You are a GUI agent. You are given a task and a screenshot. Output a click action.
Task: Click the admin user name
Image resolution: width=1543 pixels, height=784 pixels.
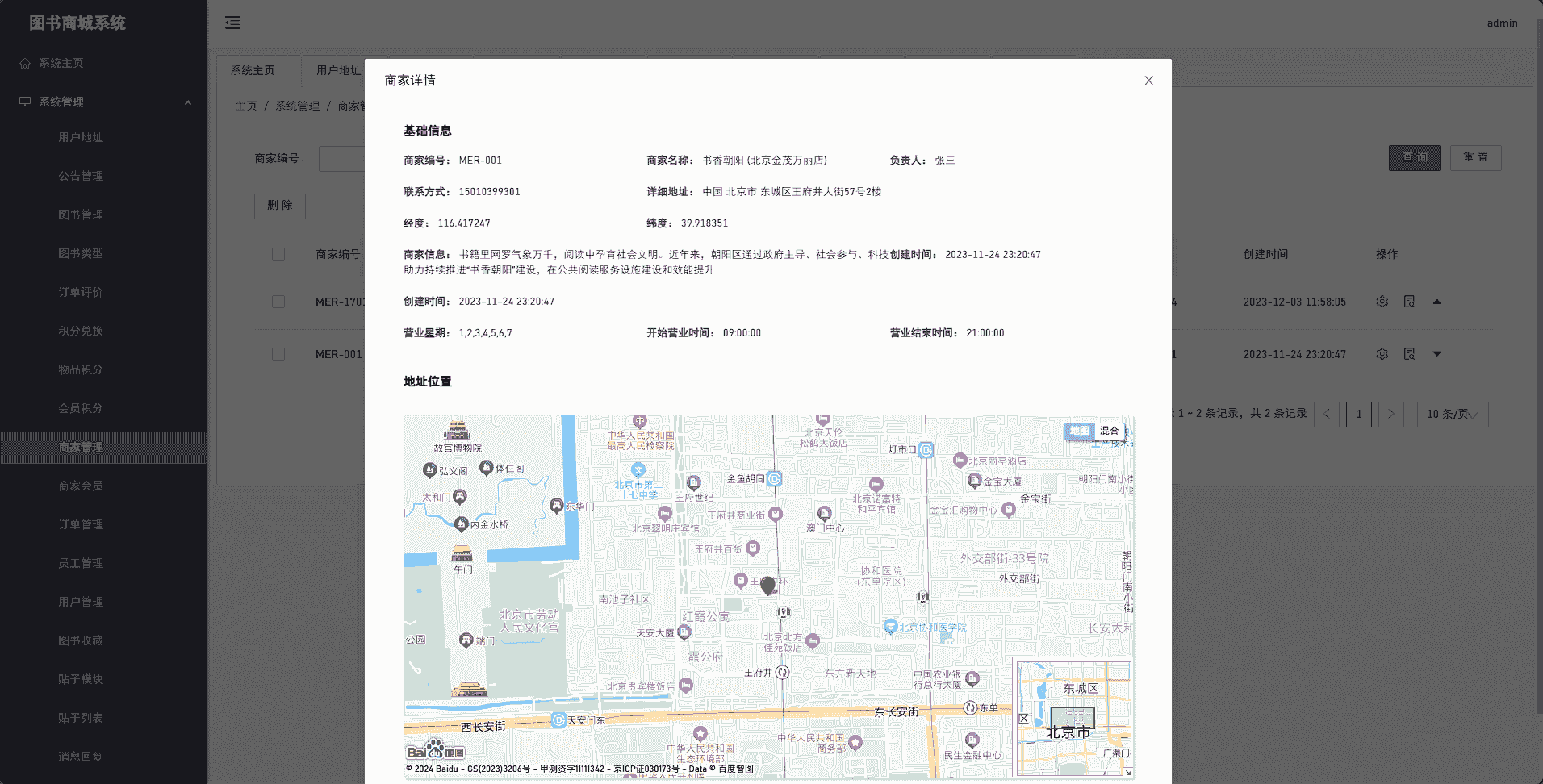pos(1502,23)
